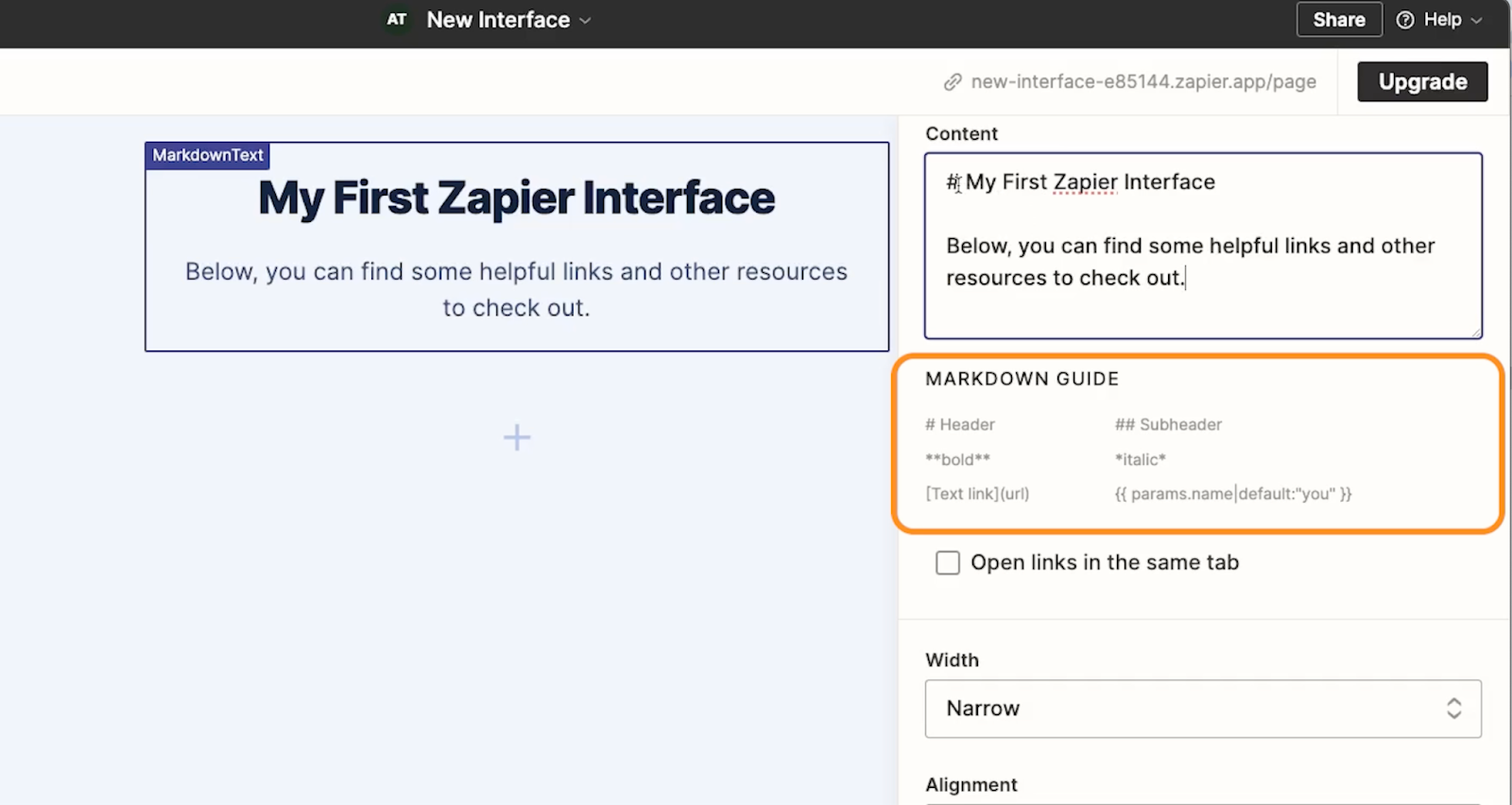Click the 'Below, you can find' preview paragraph
The width and height of the screenshot is (1512, 805).
click(516, 289)
